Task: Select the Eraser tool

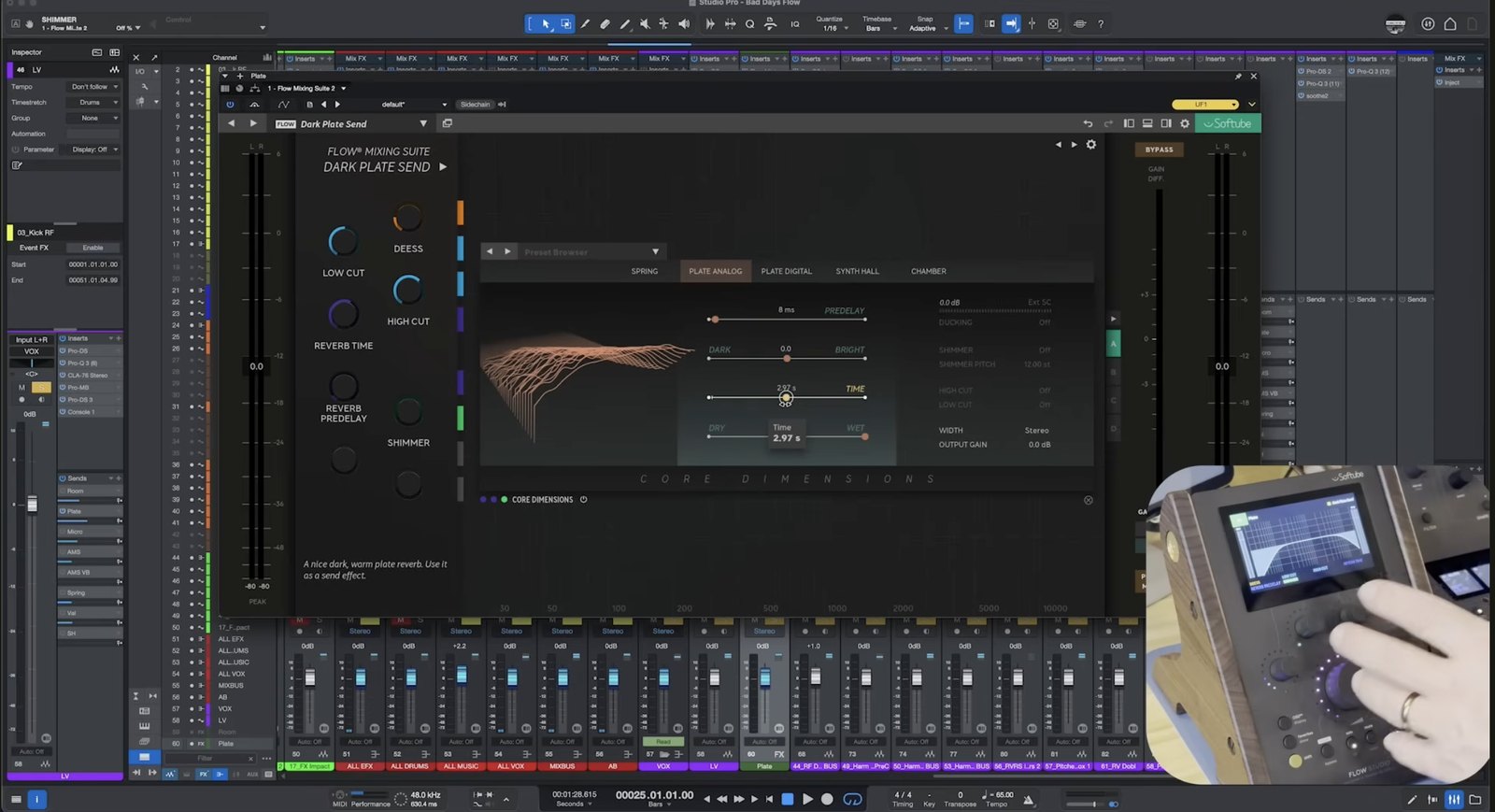Action: [605, 24]
